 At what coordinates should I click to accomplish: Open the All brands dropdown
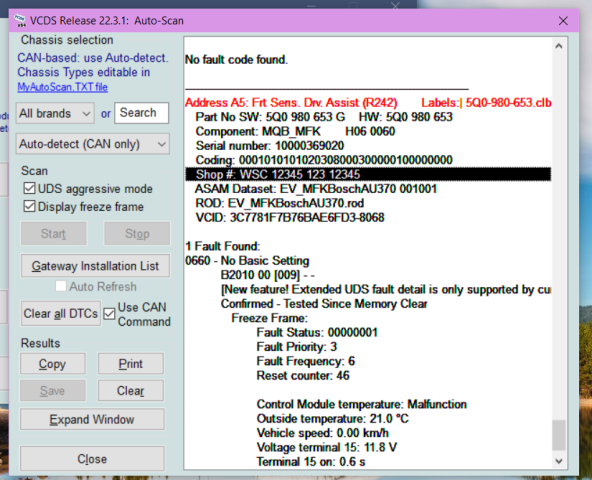55,113
